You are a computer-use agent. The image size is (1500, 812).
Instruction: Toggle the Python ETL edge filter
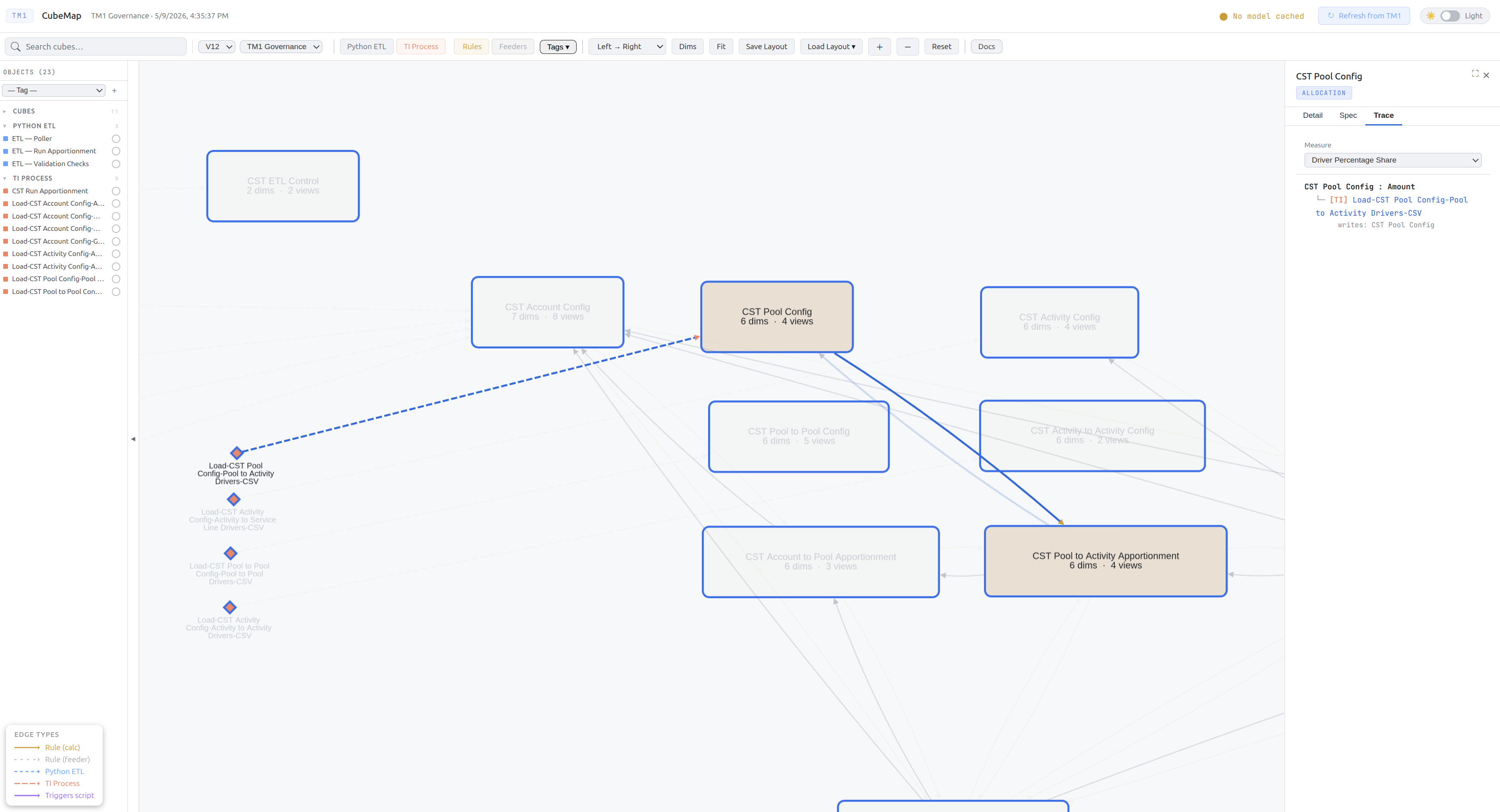point(366,47)
